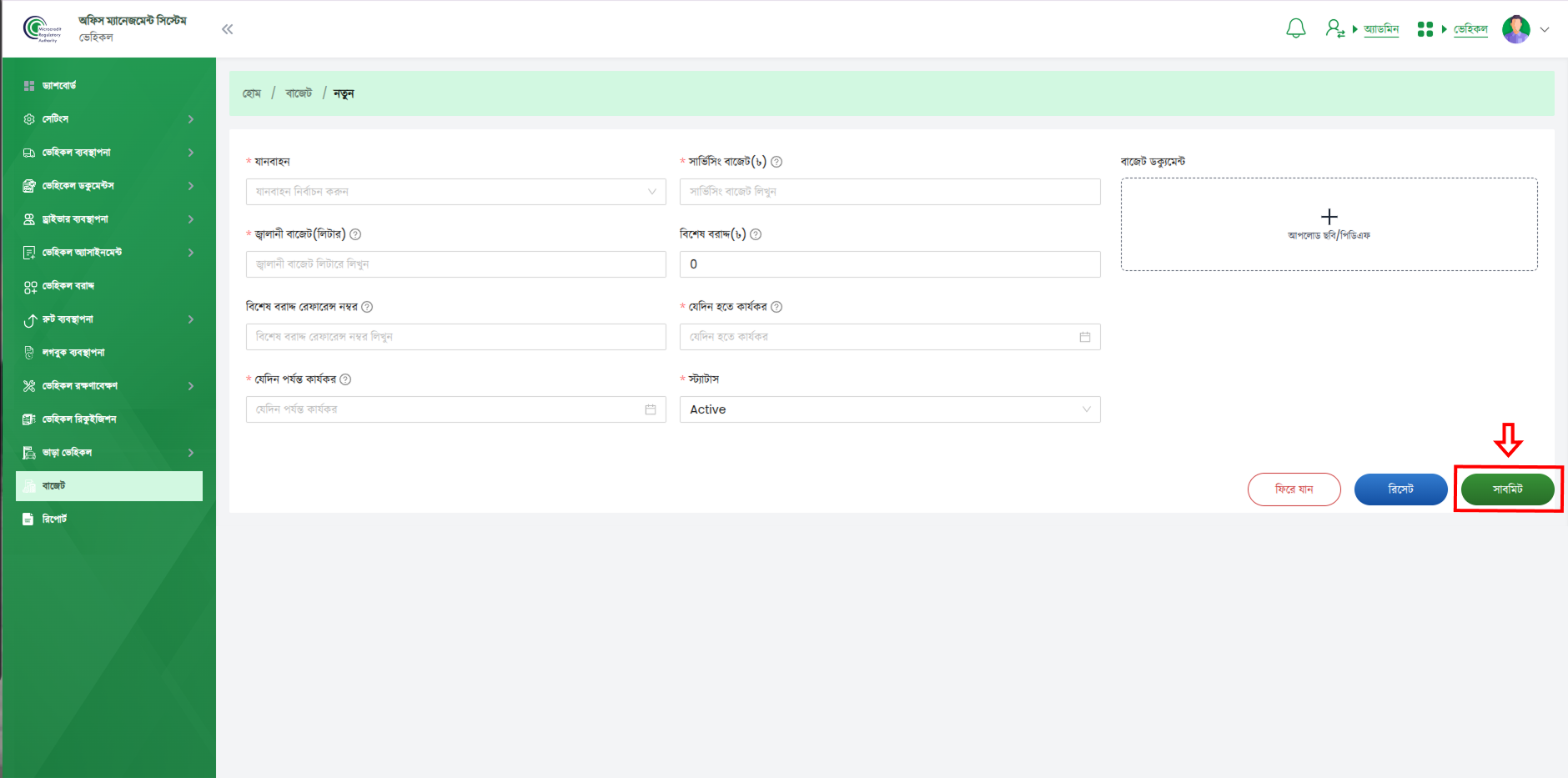The width and height of the screenshot is (1568, 778).
Task: Expand ড্রাইভার ব্যবস্থাপনা sidebar menu
Action: [x=108, y=219]
